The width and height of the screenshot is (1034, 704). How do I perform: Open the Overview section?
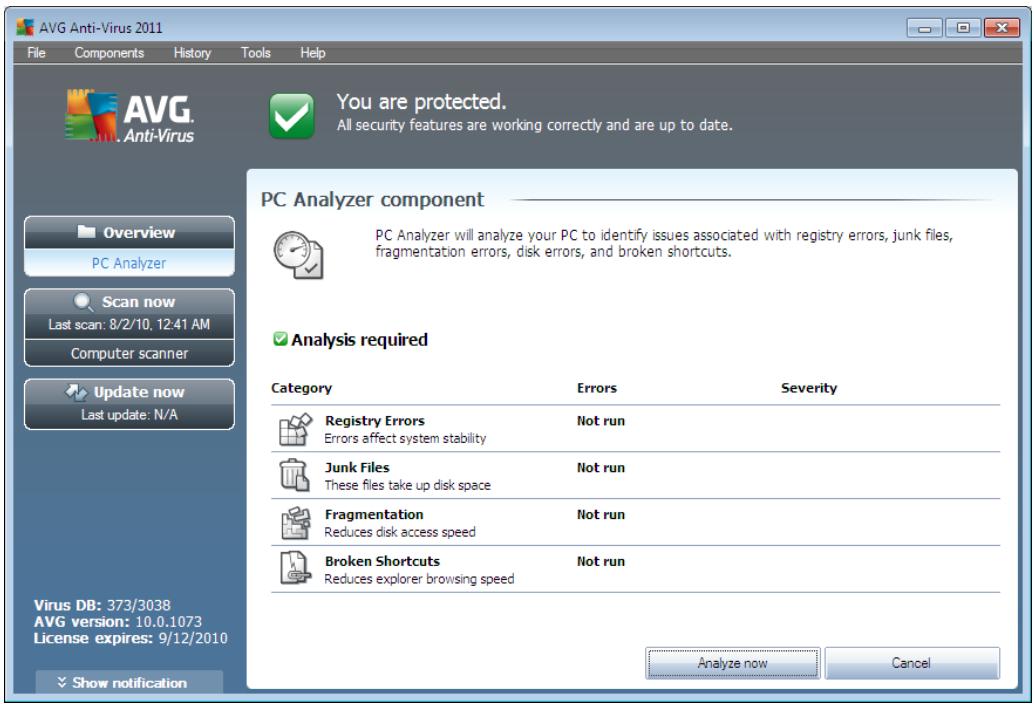[129, 233]
